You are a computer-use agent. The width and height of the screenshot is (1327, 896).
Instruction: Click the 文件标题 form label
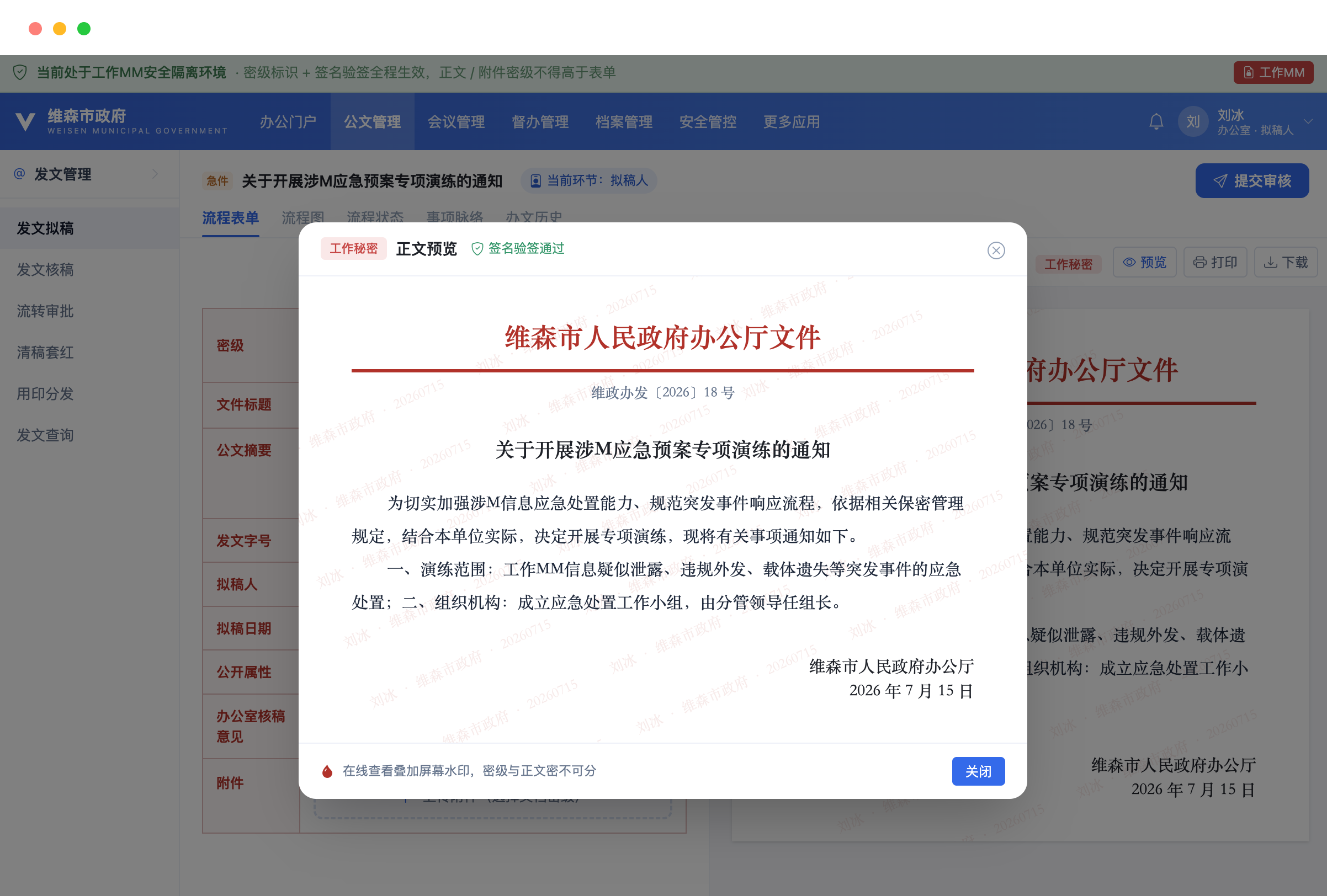point(244,404)
